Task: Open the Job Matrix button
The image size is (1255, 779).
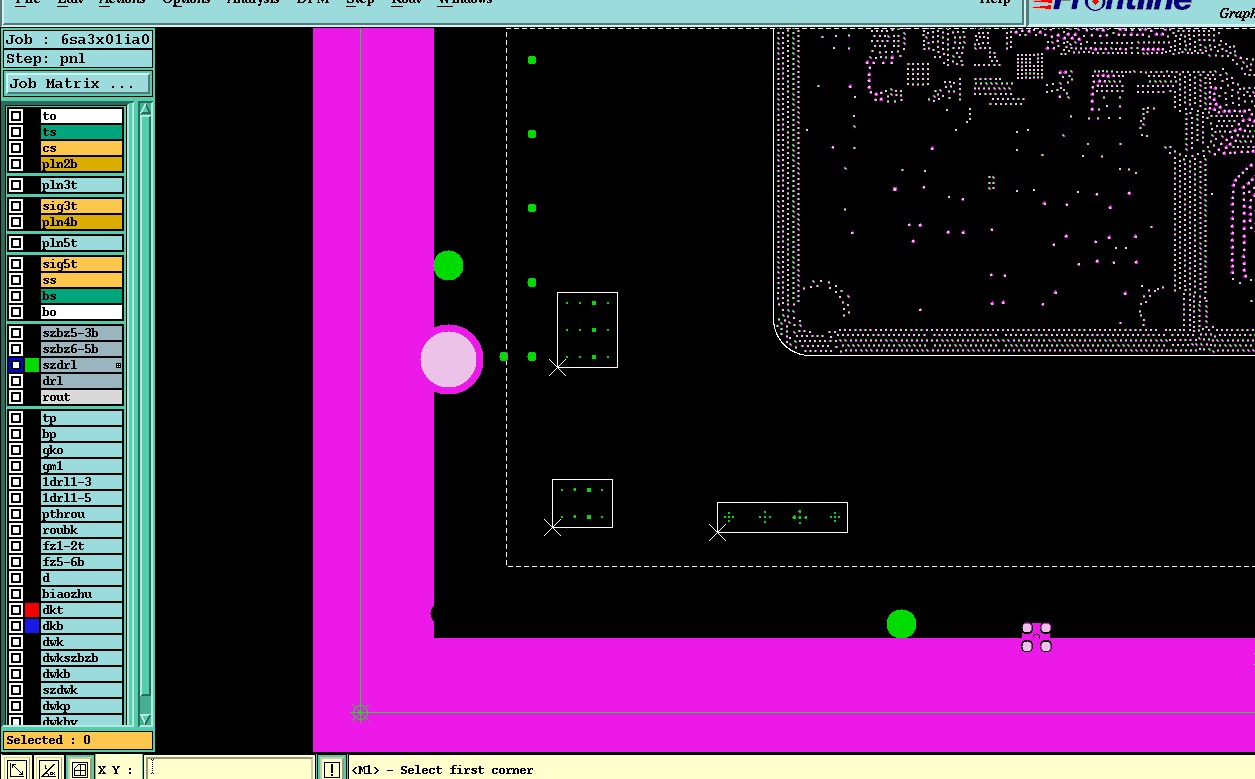Action: pyautogui.click(x=78, y=84)
